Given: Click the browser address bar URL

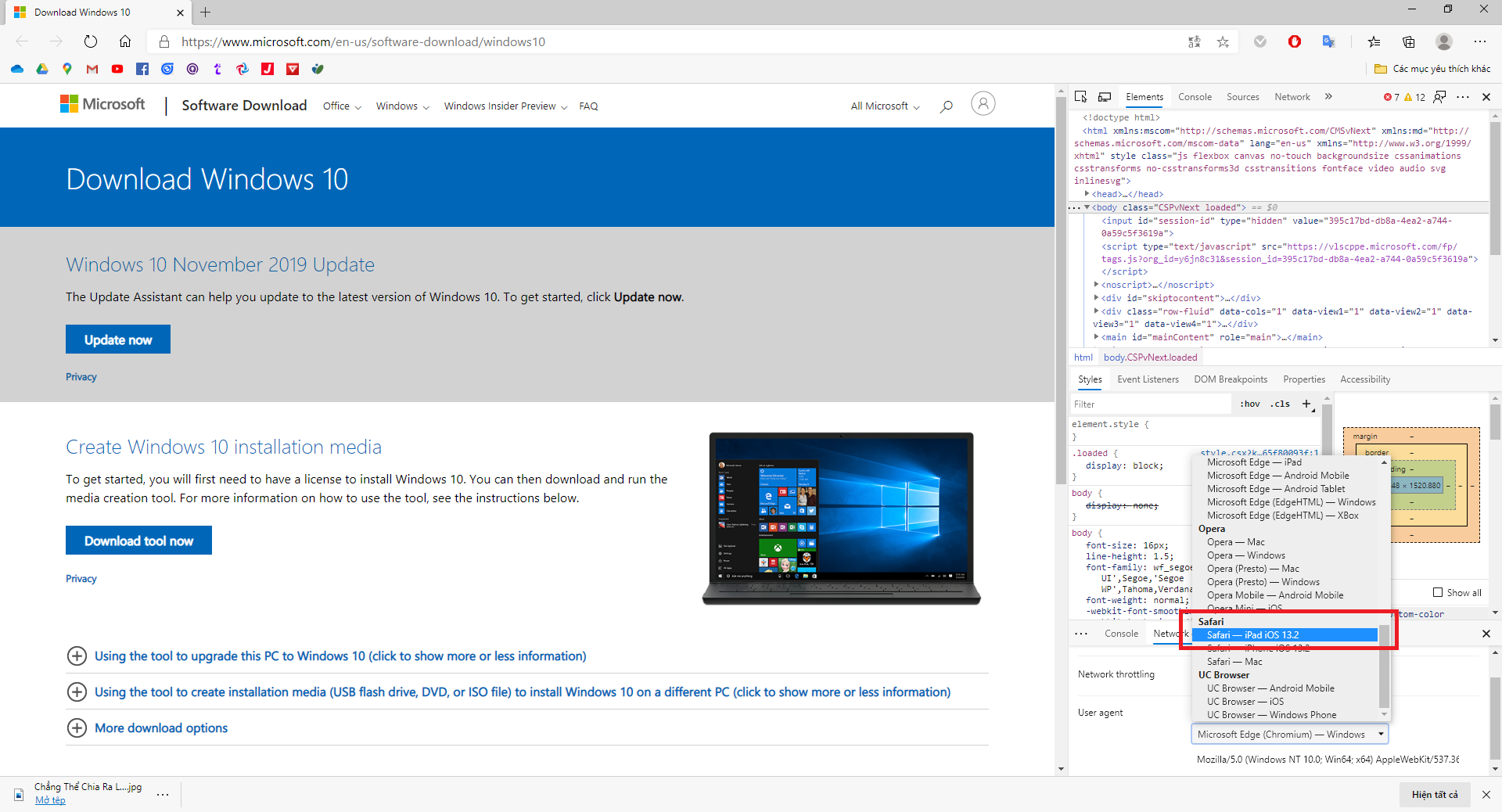Looking at the screenshot, I should click(363, 41).
